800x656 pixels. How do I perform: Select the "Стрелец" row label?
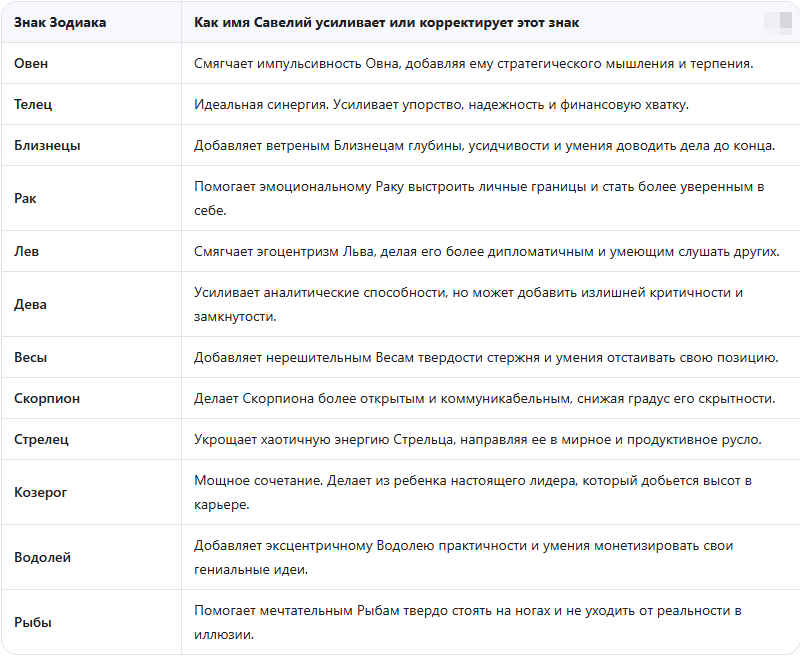pos(41,439)
